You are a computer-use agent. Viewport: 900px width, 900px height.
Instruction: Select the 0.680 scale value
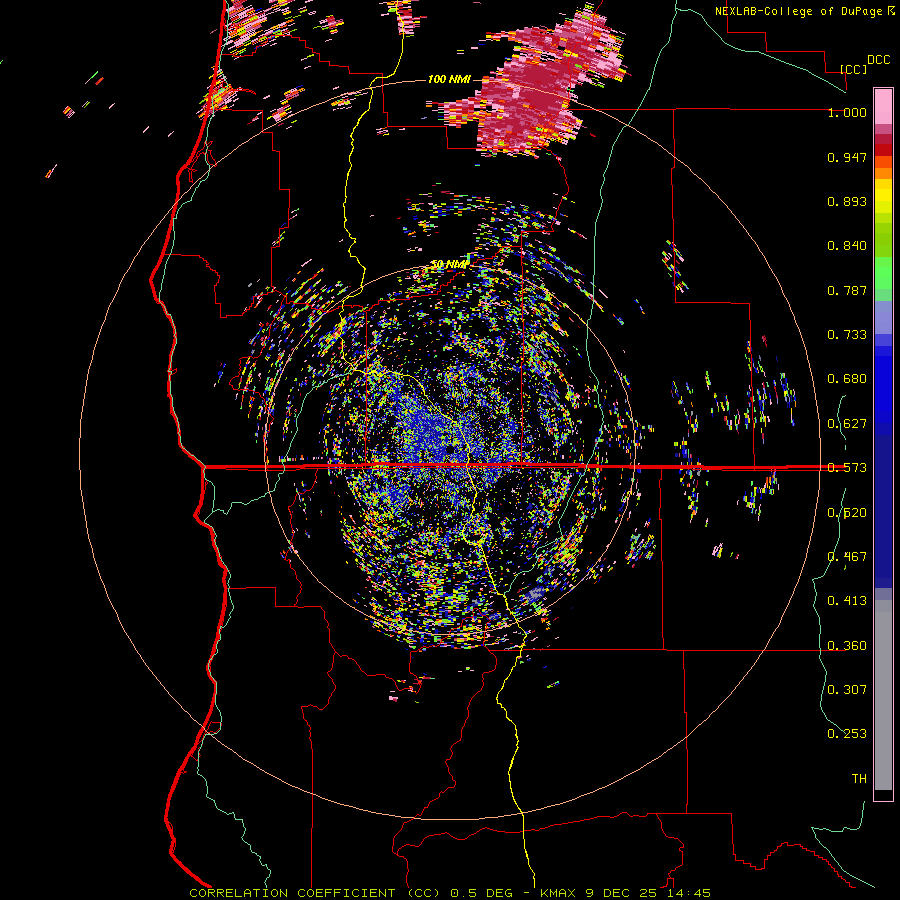(847, 379)
